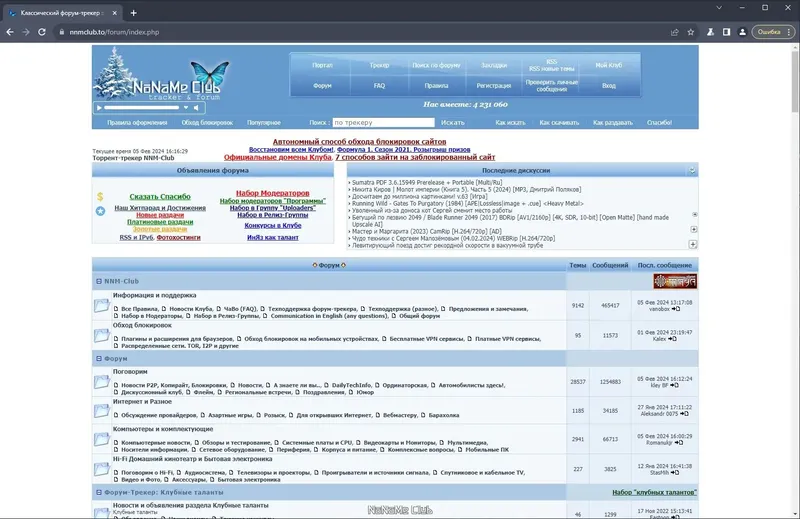Open Платиновые раздачи link
800x519 pixels.
click(x=160, y=222)
